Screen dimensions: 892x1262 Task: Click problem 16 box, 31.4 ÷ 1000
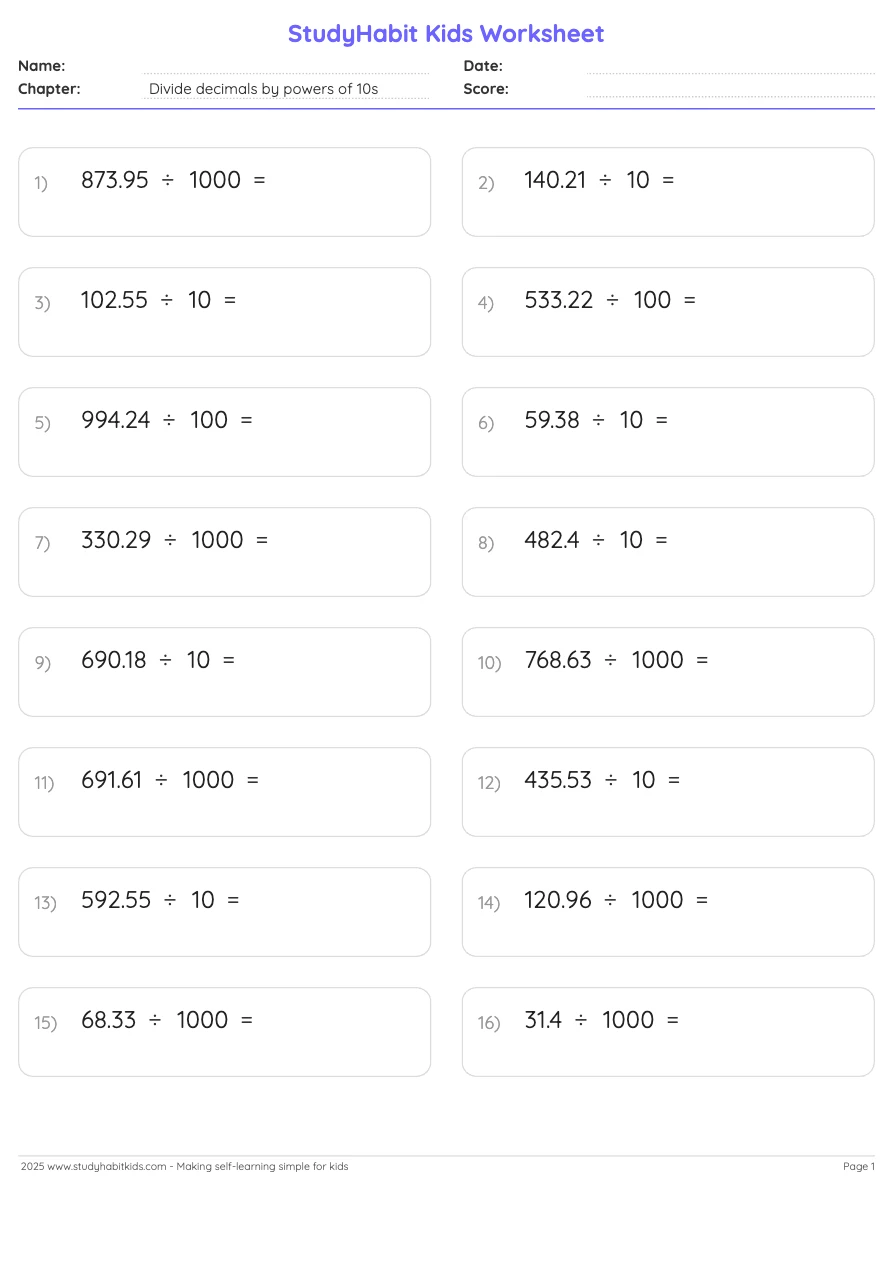pos(668,1032)
